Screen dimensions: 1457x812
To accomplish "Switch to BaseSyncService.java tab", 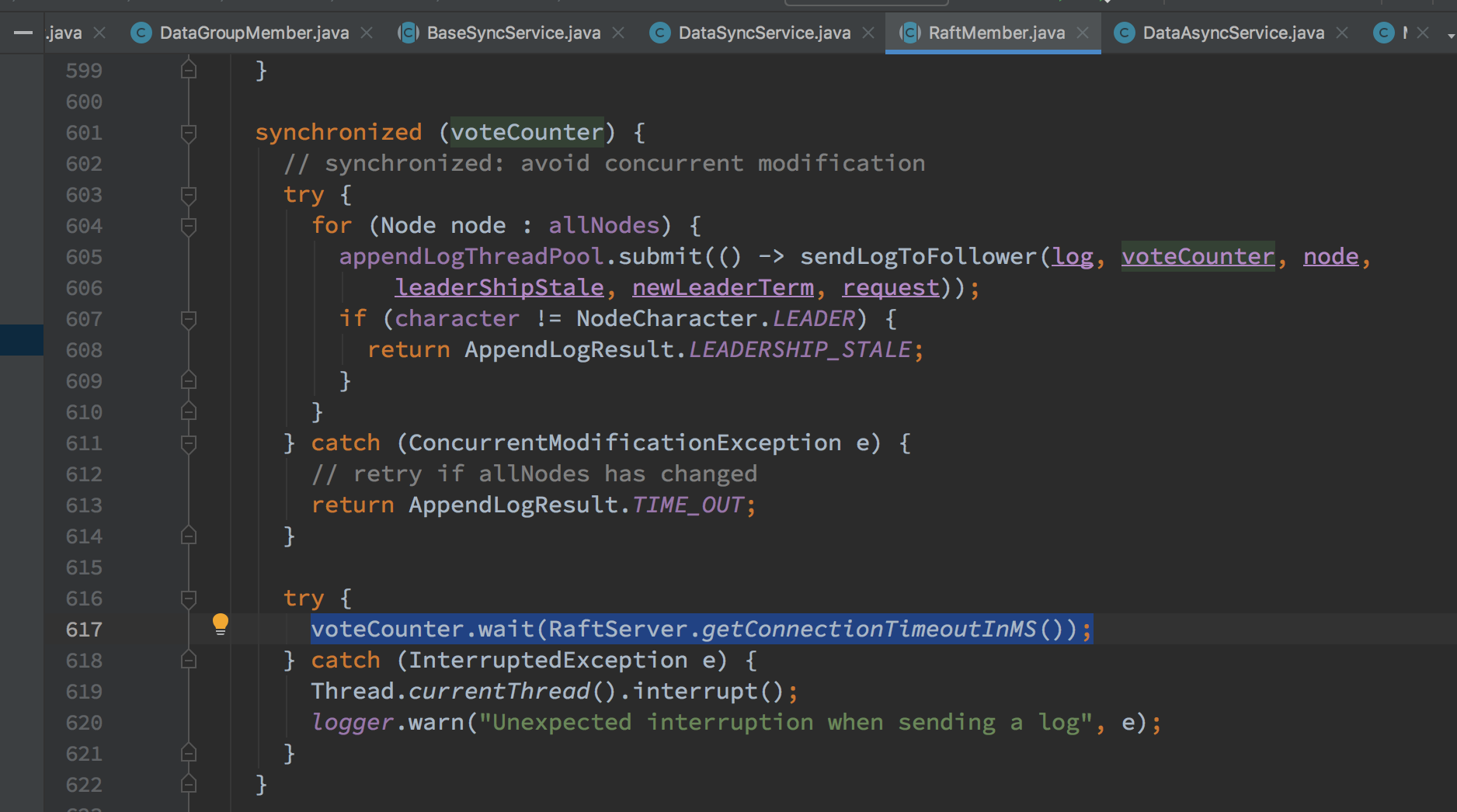I will point(513,33).
